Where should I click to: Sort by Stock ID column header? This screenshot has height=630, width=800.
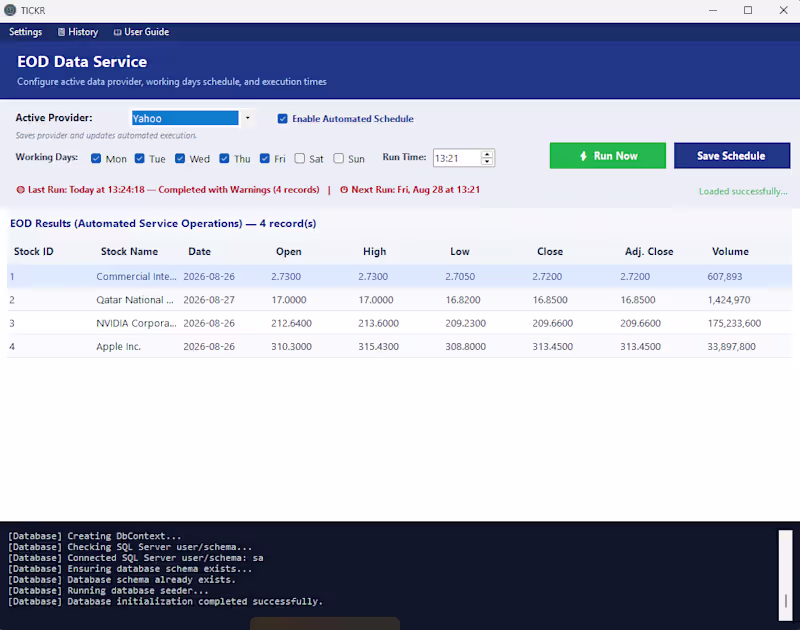34,252
